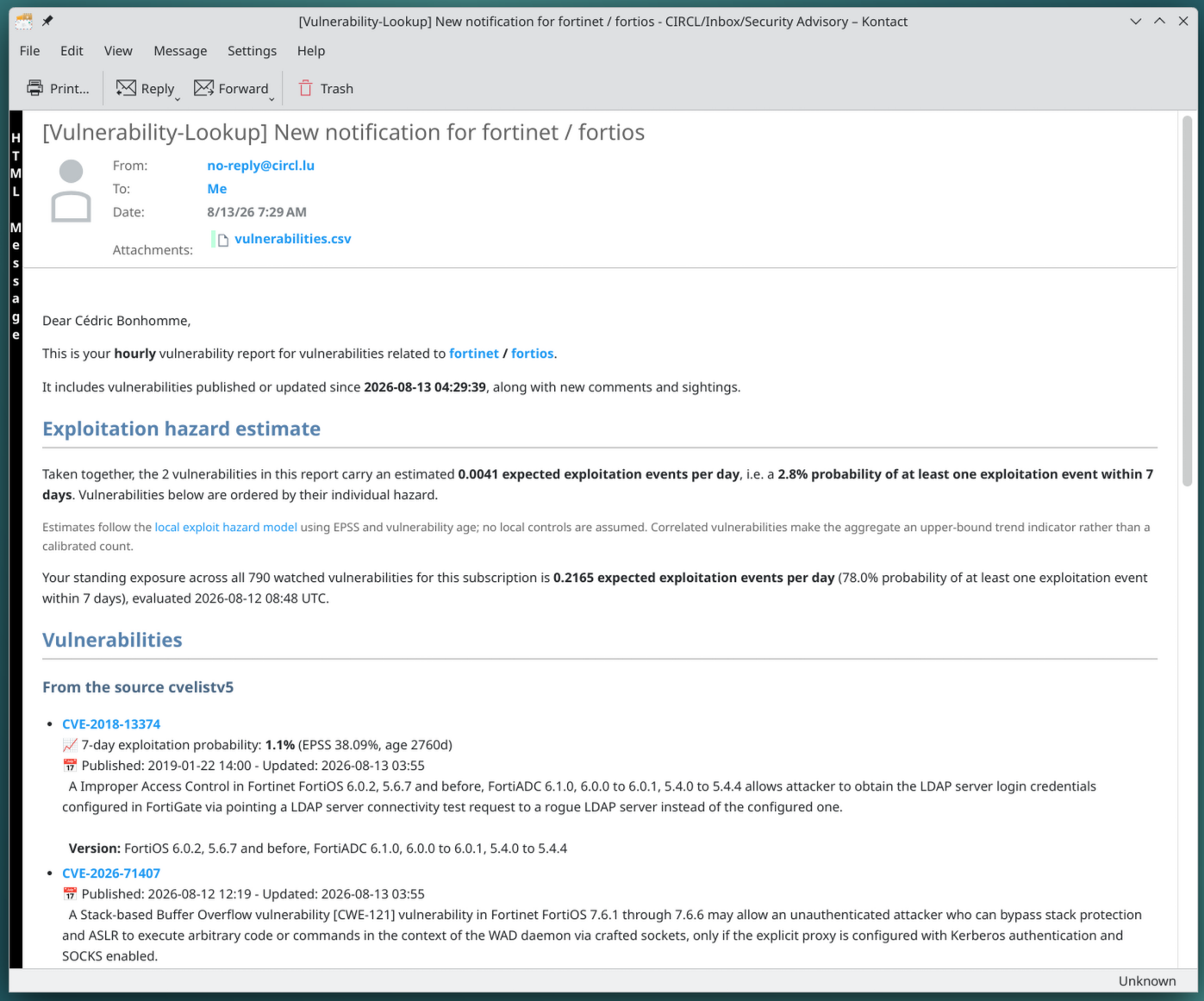
Task: Click the Kontact app icon in title bar
Action: pyautogui.click(x=24, y=21)
